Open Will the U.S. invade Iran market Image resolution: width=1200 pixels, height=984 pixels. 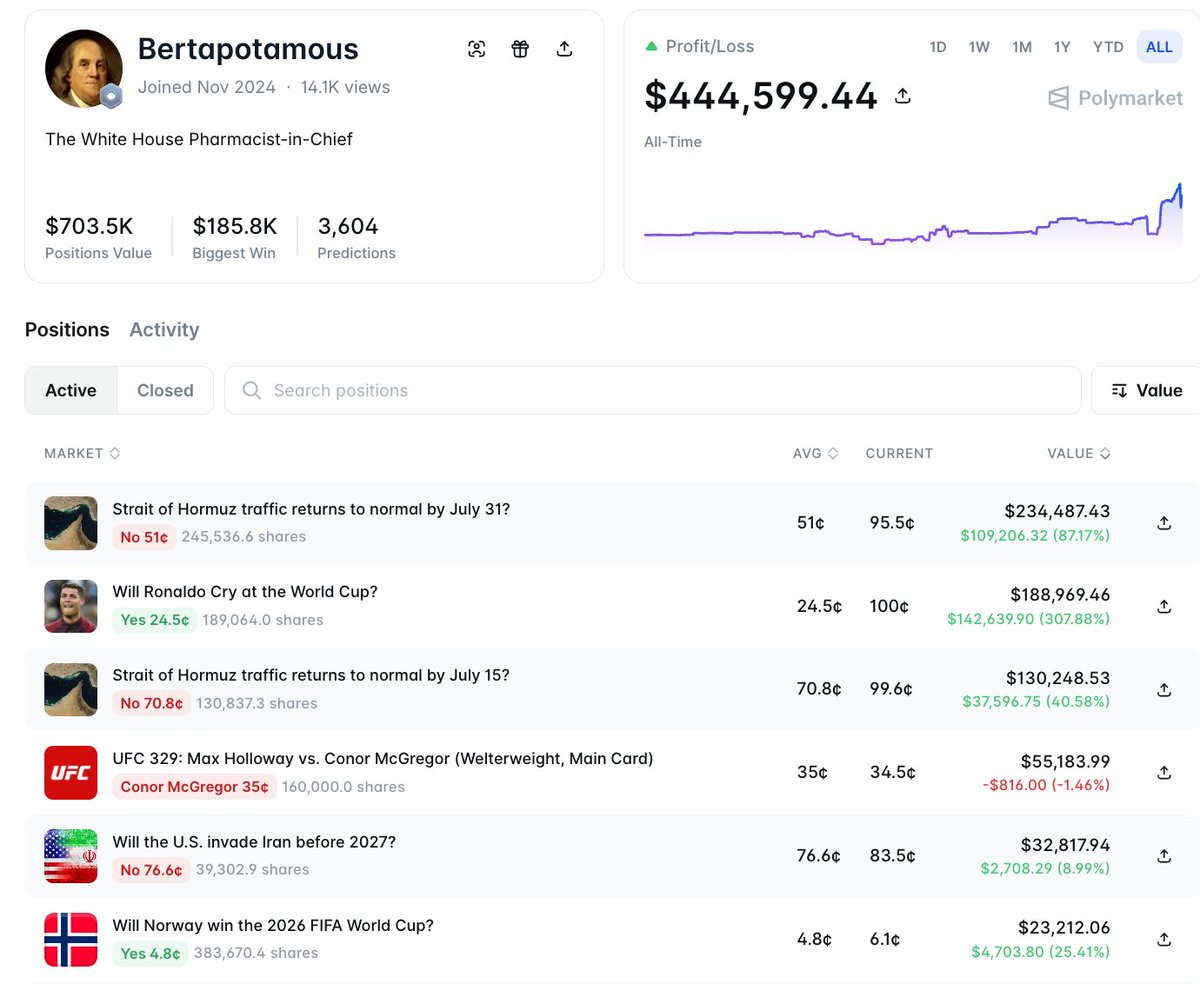click(254, 842)
